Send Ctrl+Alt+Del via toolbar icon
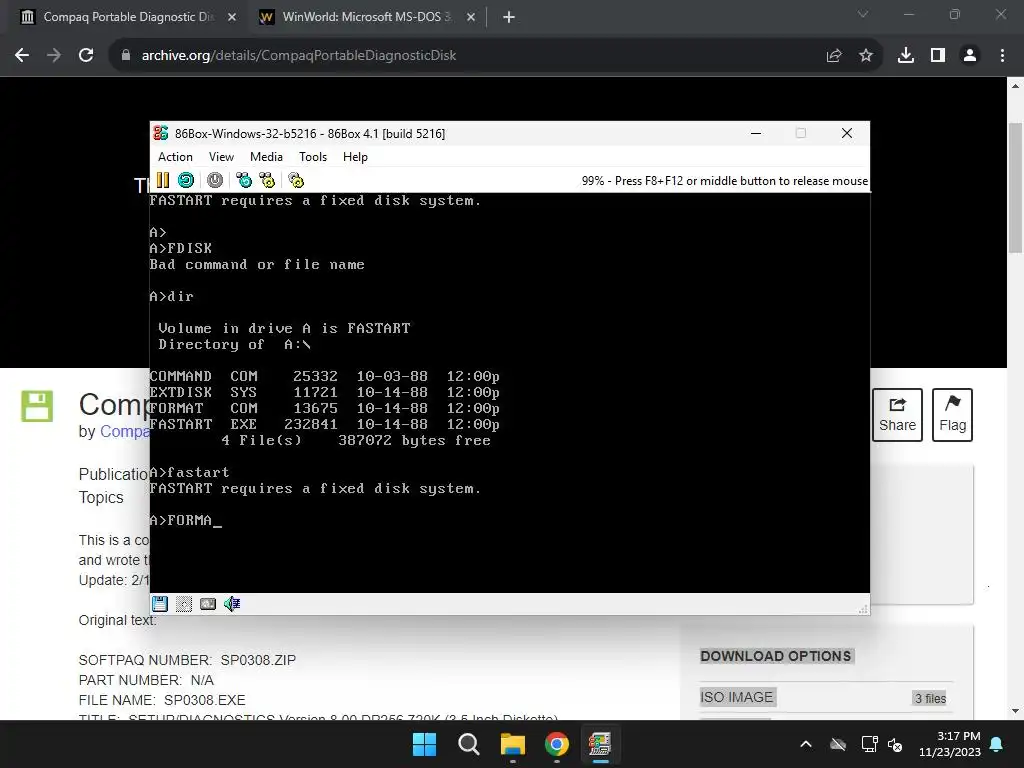This screenshot has height=768, width=1024. point(244,180)
